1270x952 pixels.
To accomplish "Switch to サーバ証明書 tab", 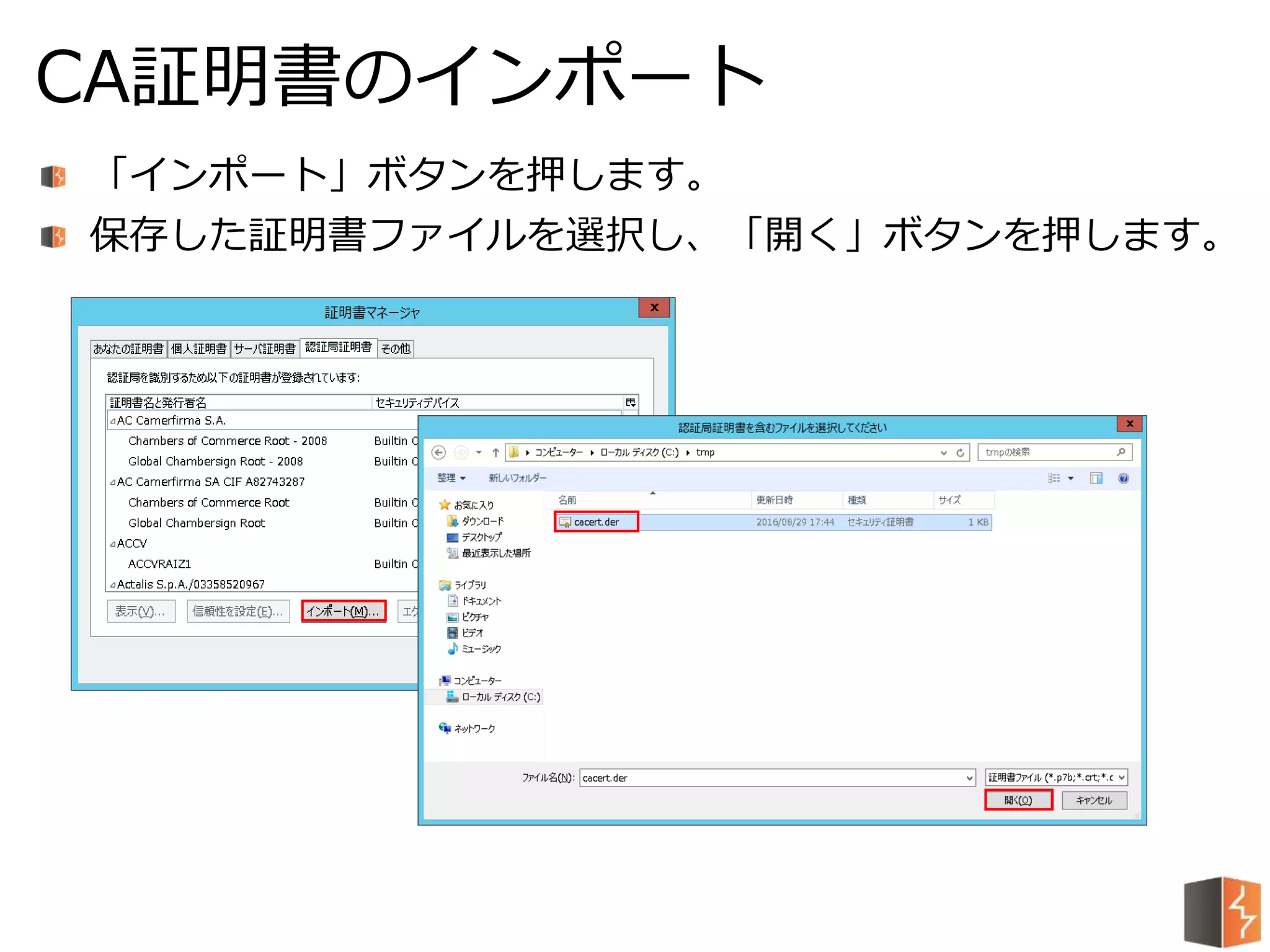I will click(x=265, y=348).
